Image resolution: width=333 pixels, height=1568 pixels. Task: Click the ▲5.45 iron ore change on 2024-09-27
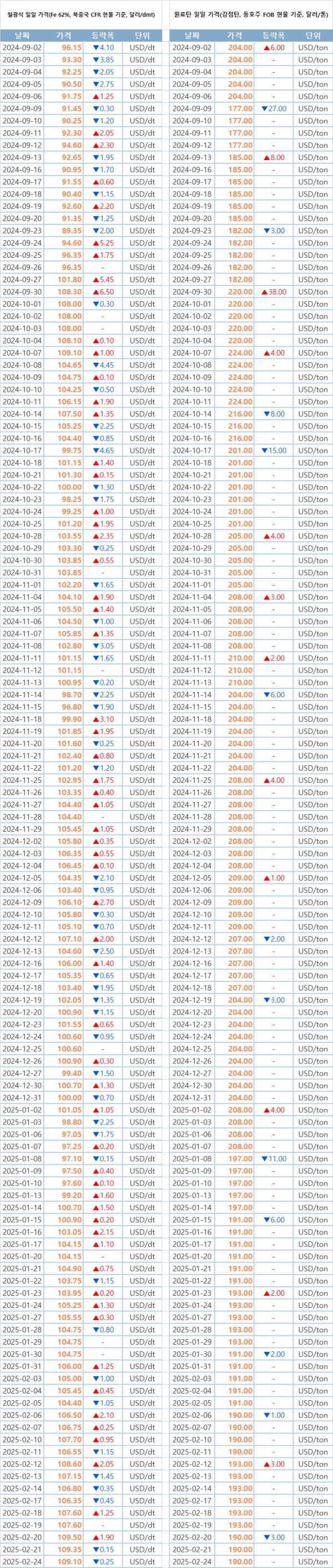pos(103,279)
